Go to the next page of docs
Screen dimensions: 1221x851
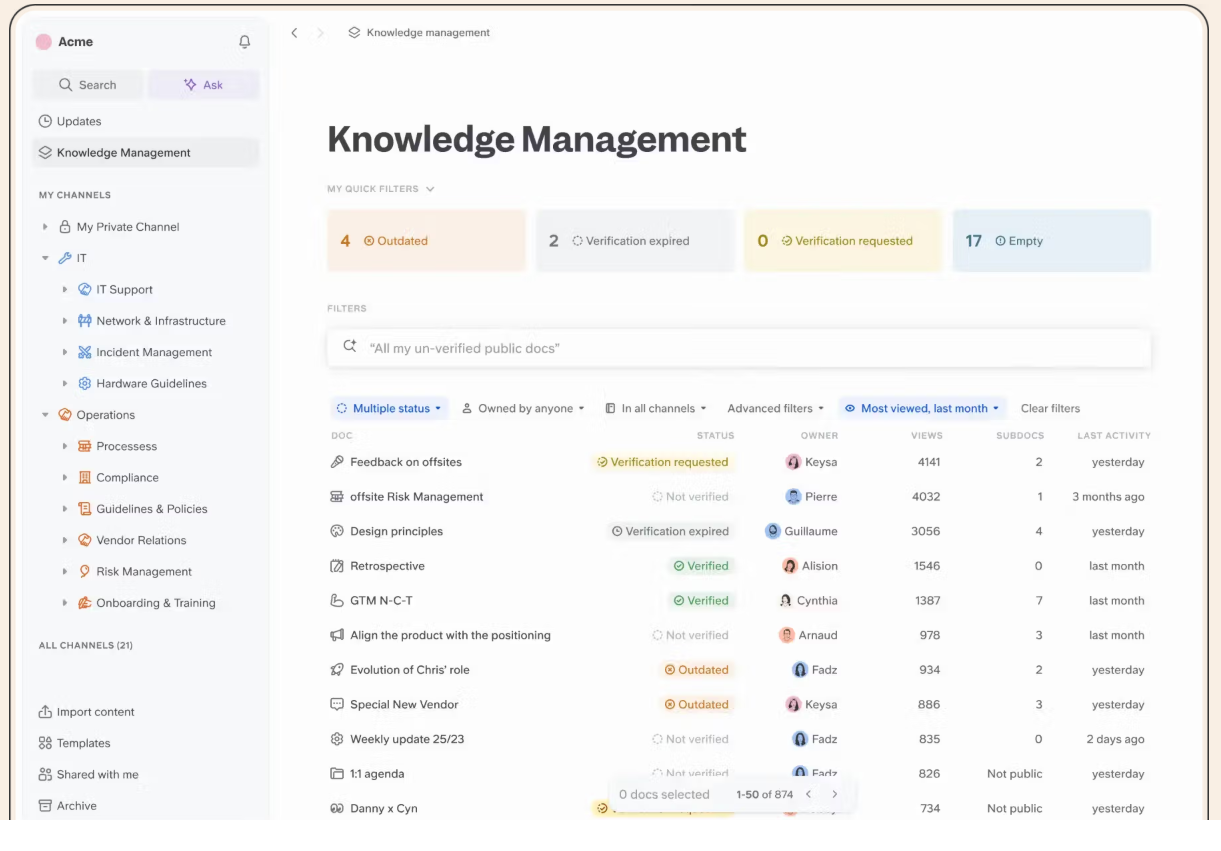835,795
